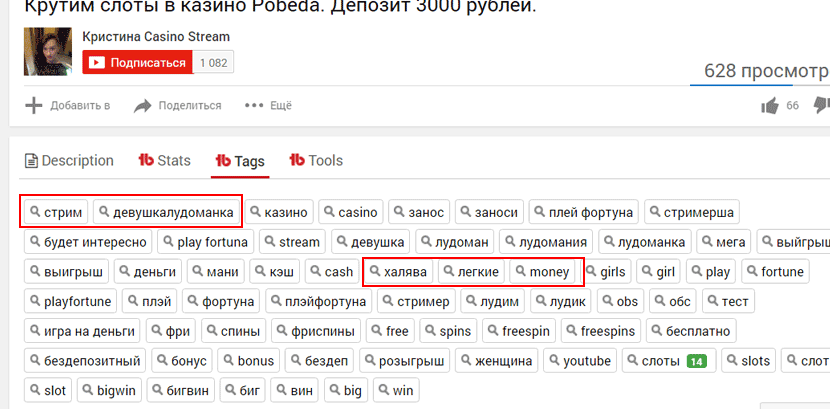Click the выигрыш tag
Screen dimensions: 830x409
click(x=66, y=271)
